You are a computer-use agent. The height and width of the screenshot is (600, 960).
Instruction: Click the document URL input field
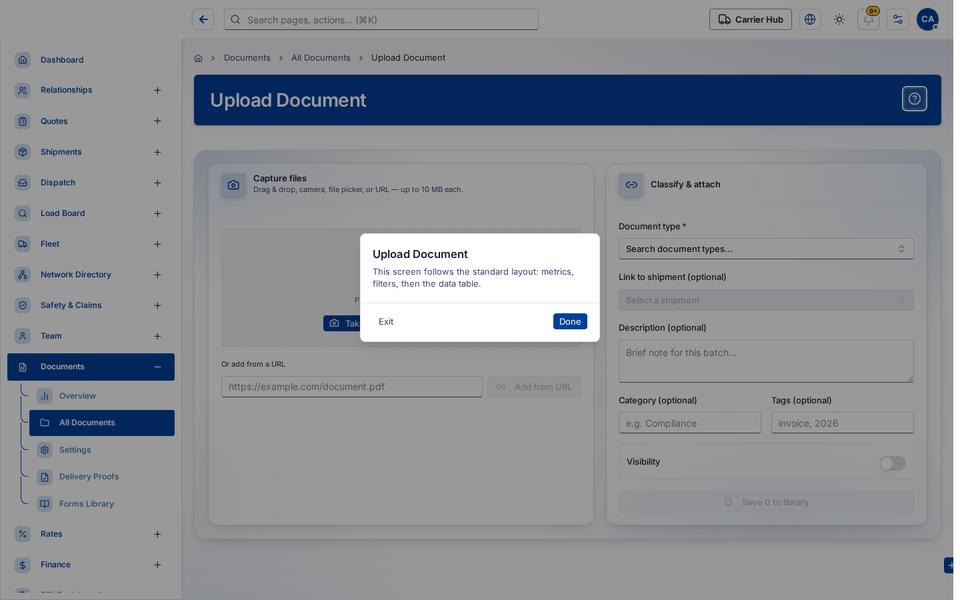pyautogui.click(x=351, y=387)
